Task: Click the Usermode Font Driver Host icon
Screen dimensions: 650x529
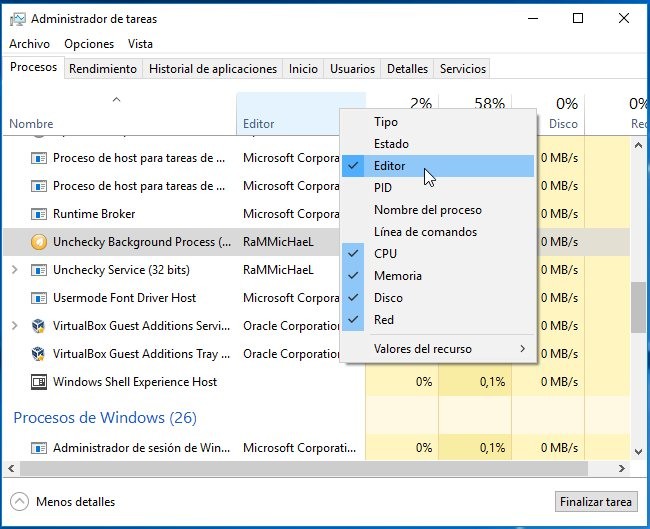Action: pyautogui.click(x=39, y=298)
